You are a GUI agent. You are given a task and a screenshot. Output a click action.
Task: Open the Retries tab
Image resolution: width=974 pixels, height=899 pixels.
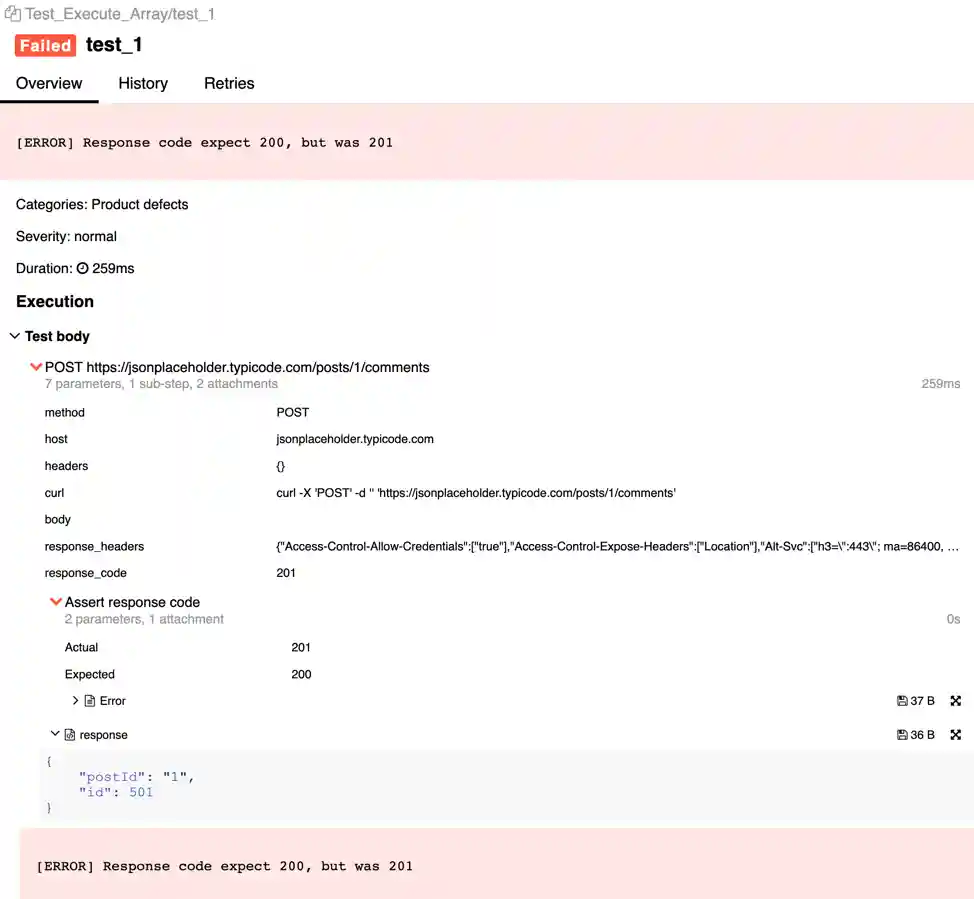pos(229,83)
